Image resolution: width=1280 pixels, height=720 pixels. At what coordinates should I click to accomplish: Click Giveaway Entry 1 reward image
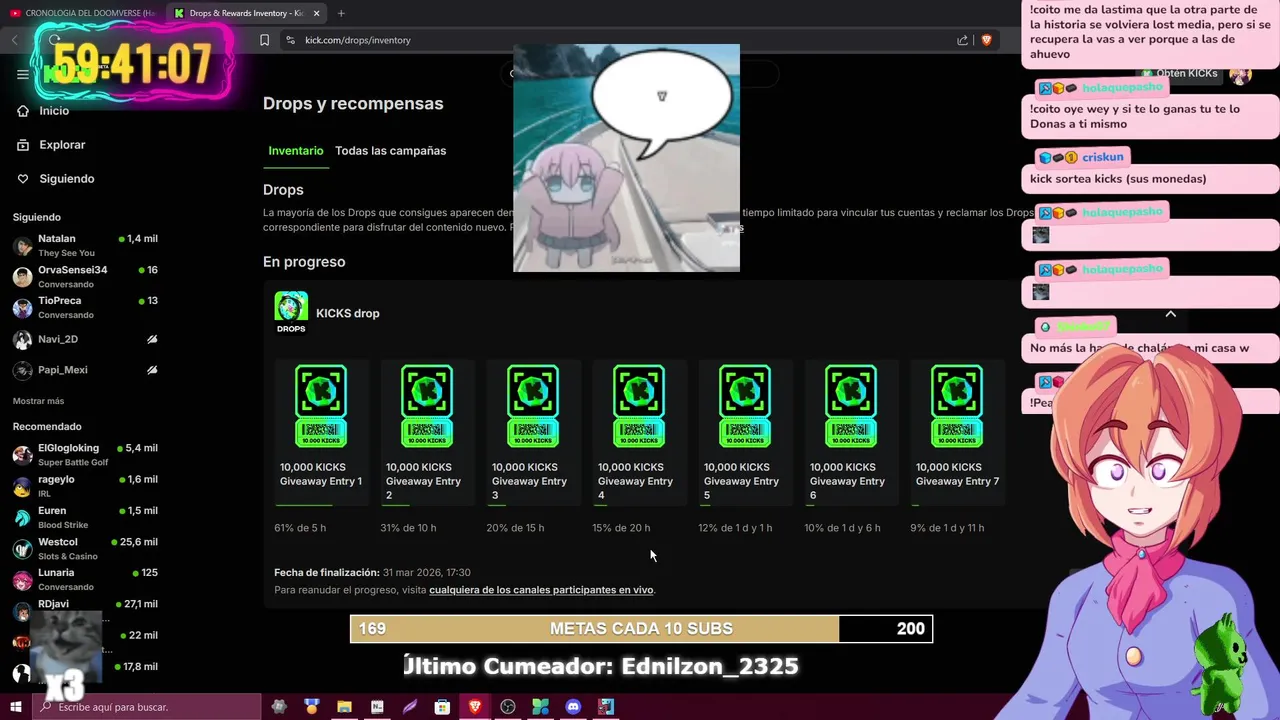tap(321, 406)
